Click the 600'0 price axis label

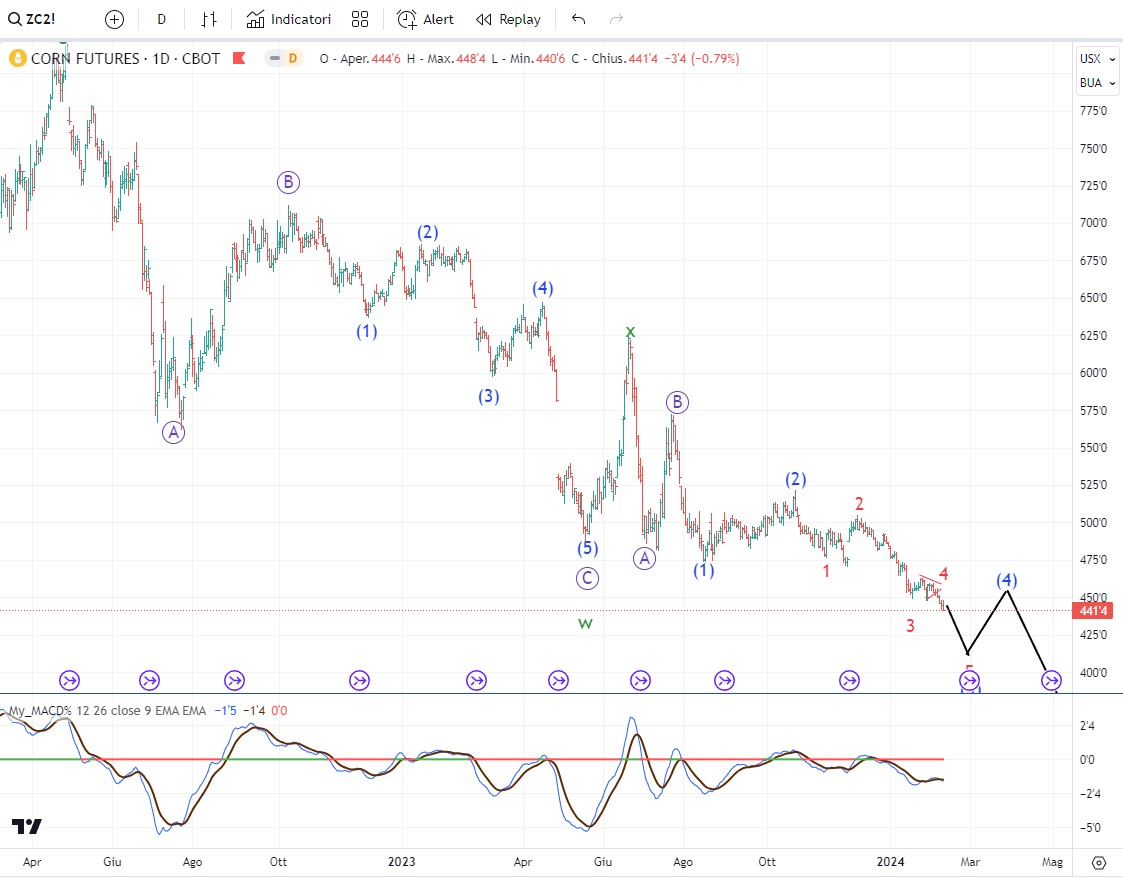[1093, 373]
